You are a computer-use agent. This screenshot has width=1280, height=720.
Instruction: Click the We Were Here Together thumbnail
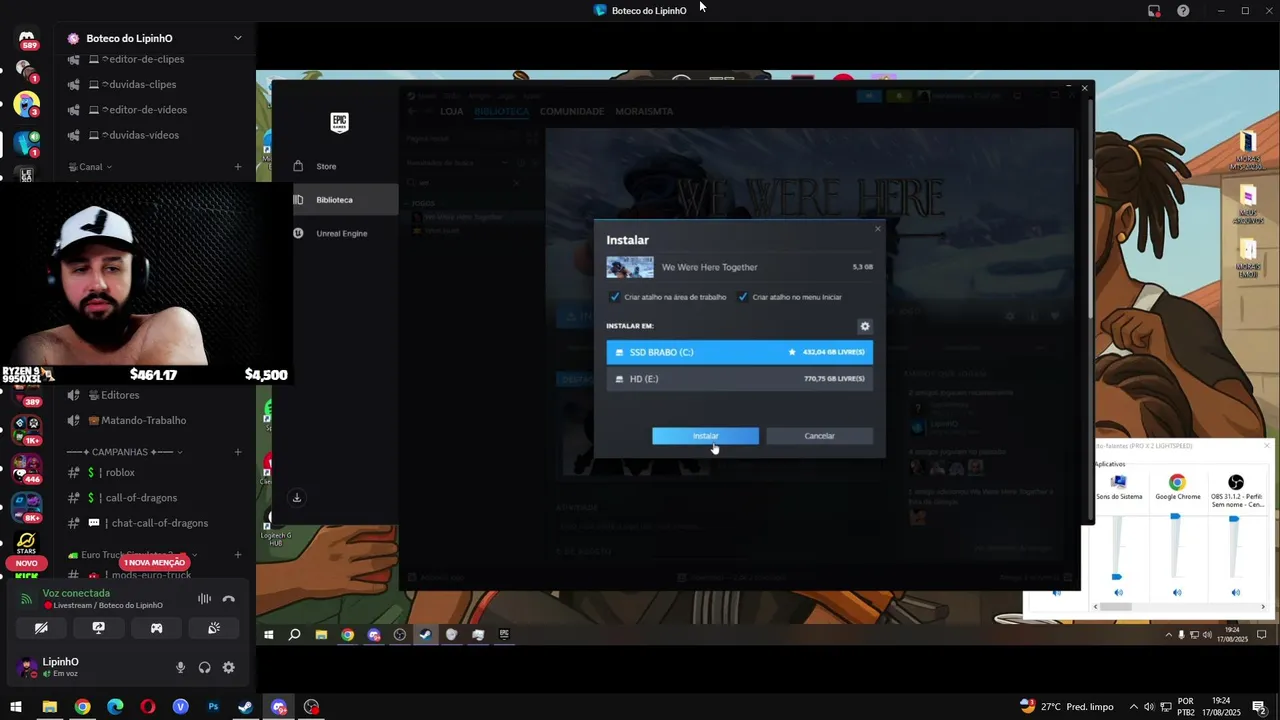point(630,267)
